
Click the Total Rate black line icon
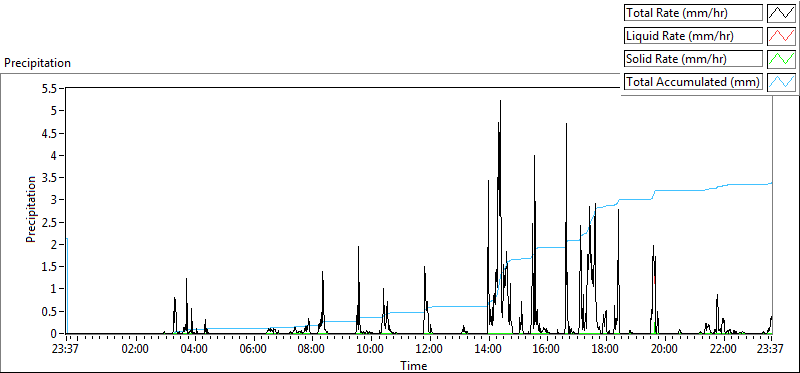tap(782, 13)
